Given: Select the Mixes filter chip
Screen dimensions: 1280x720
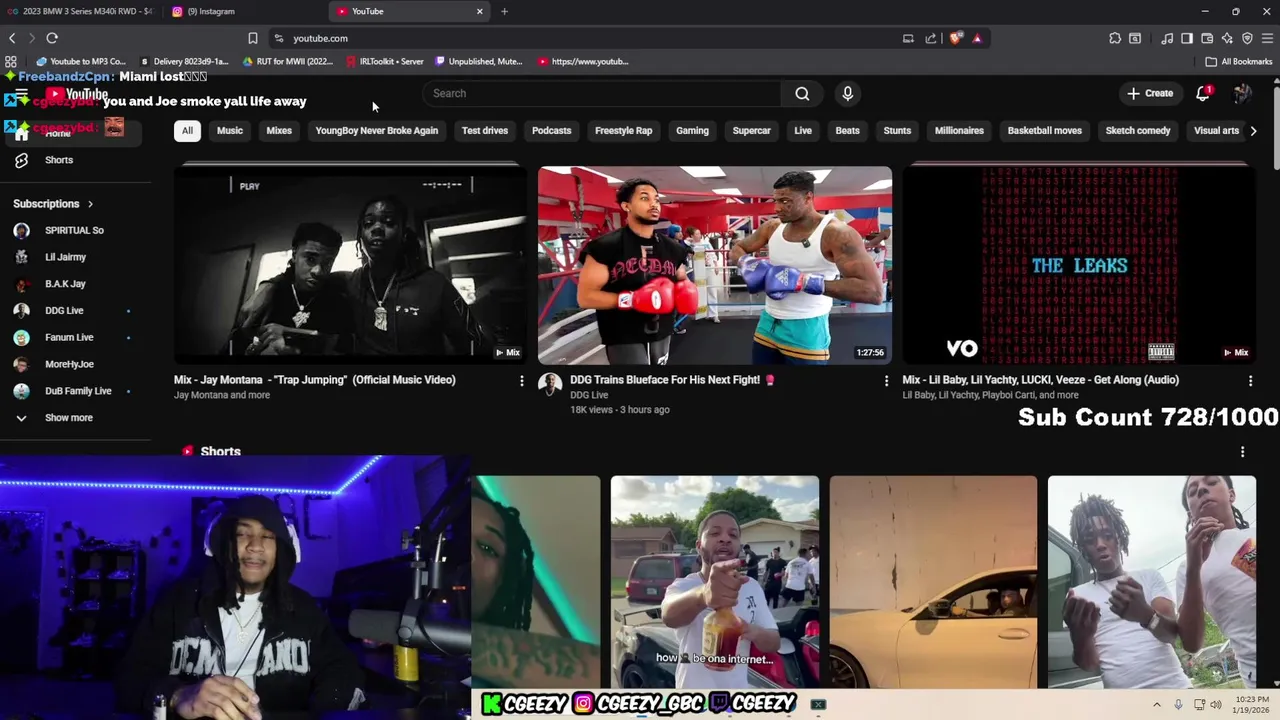Looking at the screenshot, I should point(279,131).
